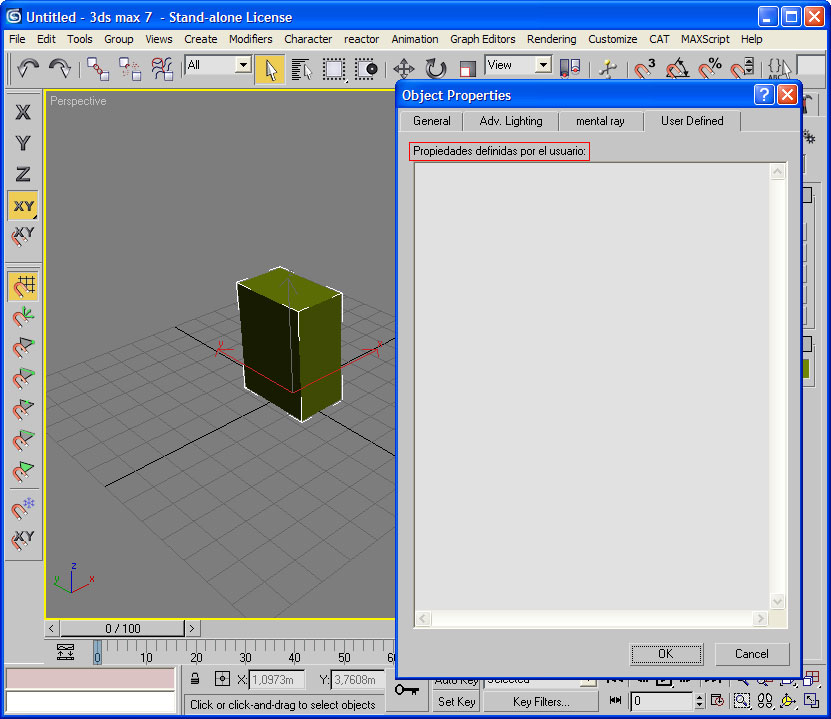Viewport: 831px width, 719px height.
Task: Open the Graph Editors menu
Action: 482,39
